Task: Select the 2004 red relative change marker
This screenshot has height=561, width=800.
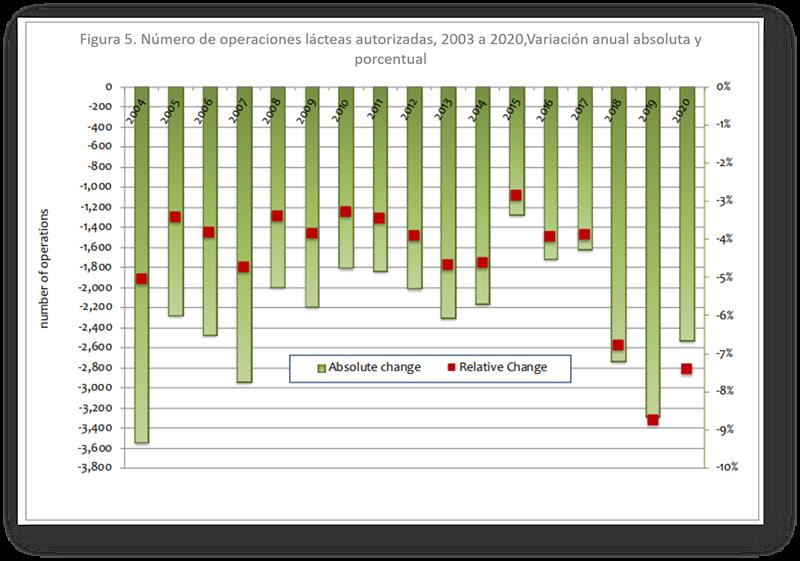Action: click(141, 279)
